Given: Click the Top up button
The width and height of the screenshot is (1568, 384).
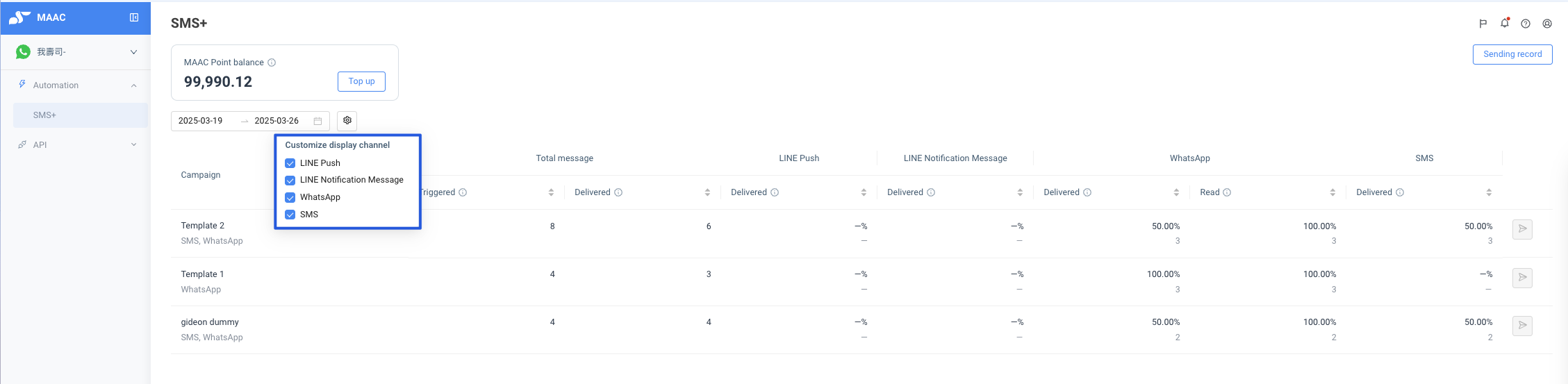Looking at the screenshot, I should [361, 81].
